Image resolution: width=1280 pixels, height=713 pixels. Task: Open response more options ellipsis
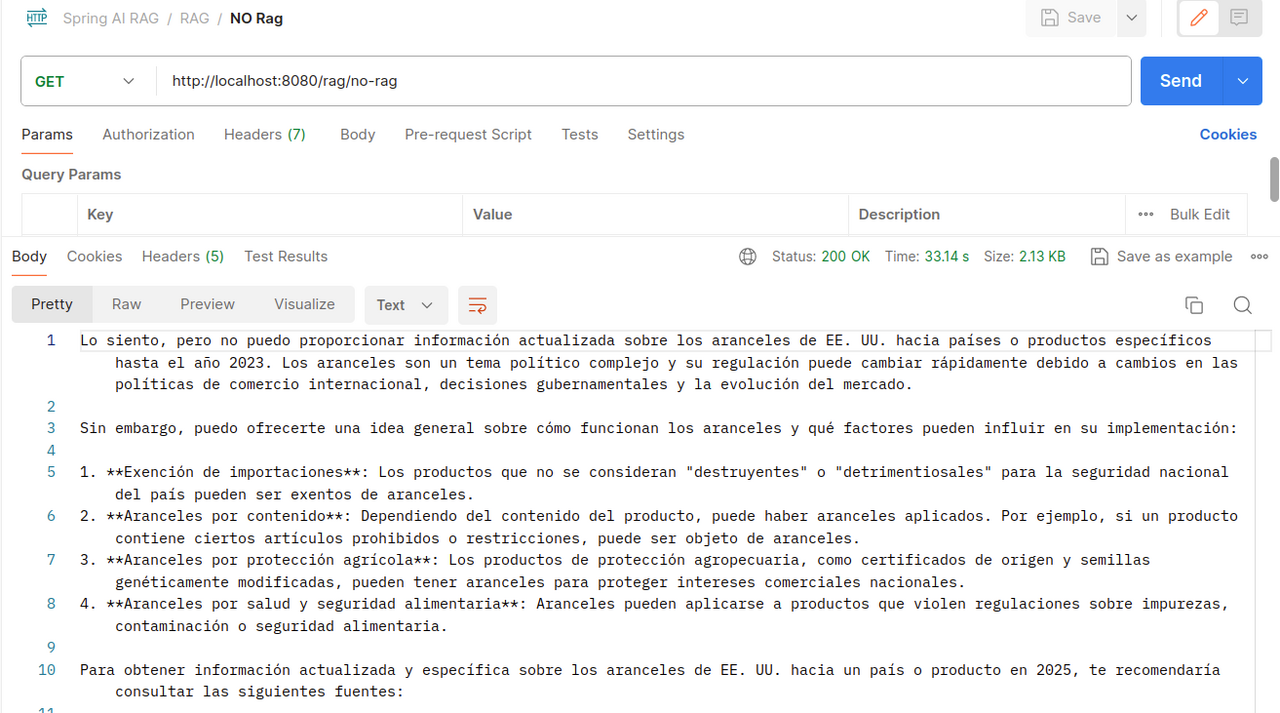(1259, 257)
